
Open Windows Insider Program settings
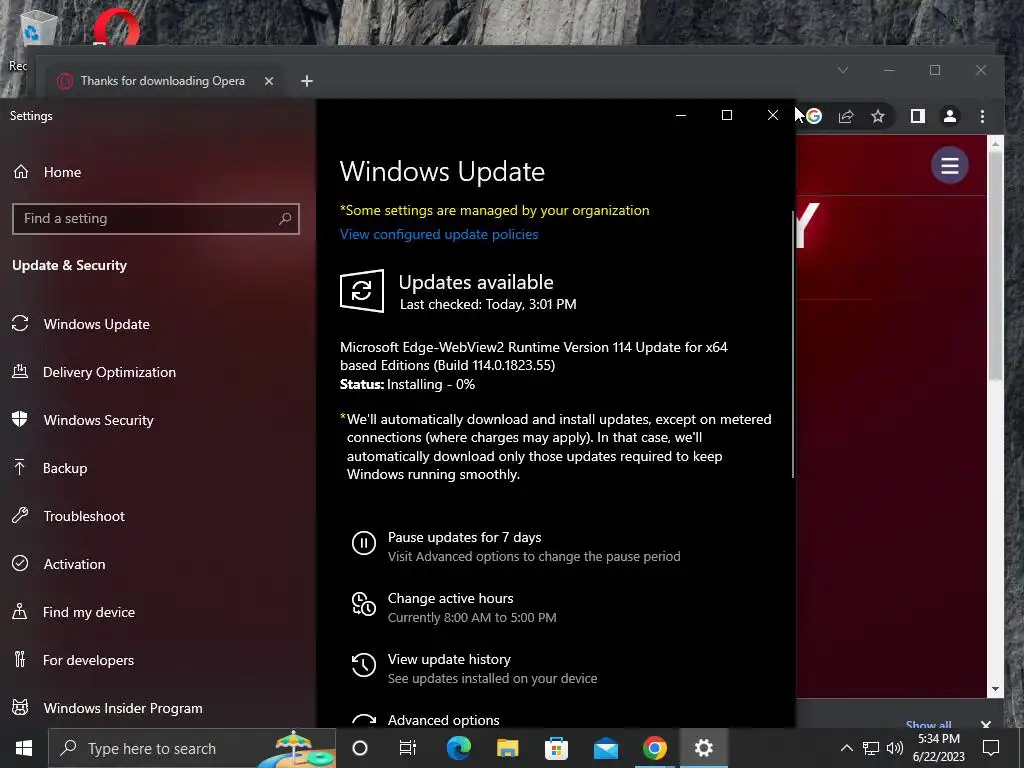pyautogui.click(x=123, y=709)
